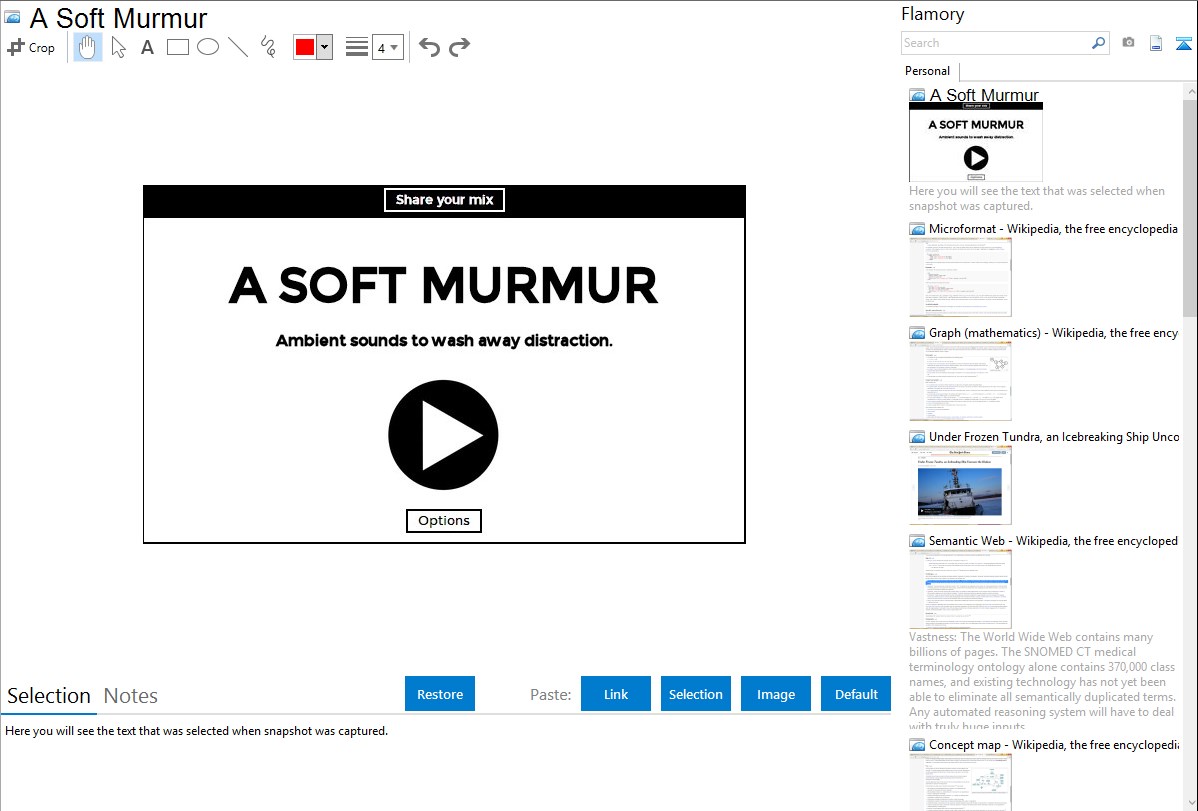Open the A Soft Murmur thumbnail
This screenshot has height=811, width=1198.
point(976,142)
